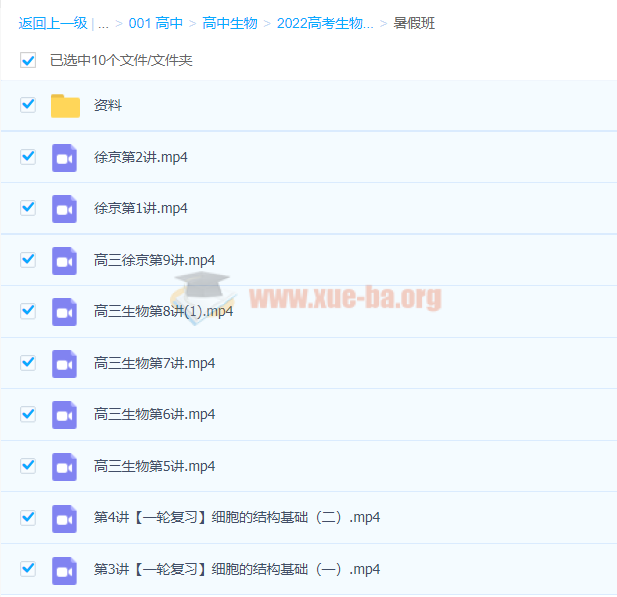The width and height of the screenshot is (617, 597).
Task: Click the video icon beside 徐京第2讲.mp4
Action: 65,157
